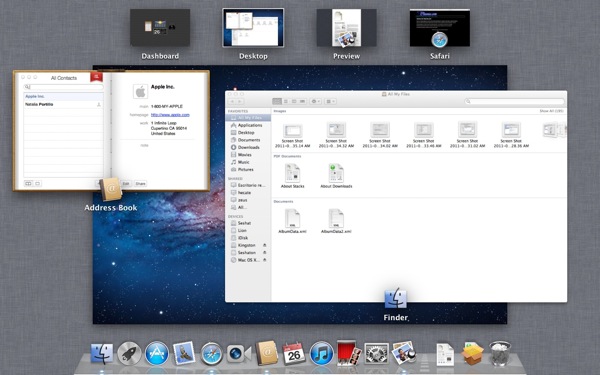
Task: Open Photo Booth icon in Dock
Action: (349, 353)
